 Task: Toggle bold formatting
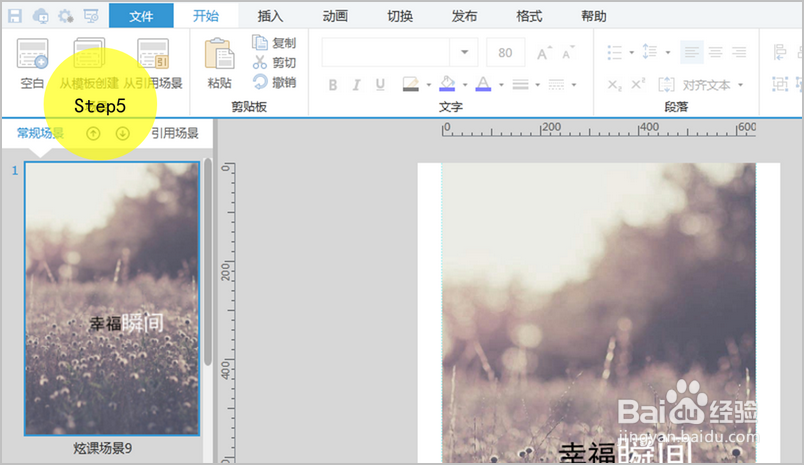coord(333,85)
